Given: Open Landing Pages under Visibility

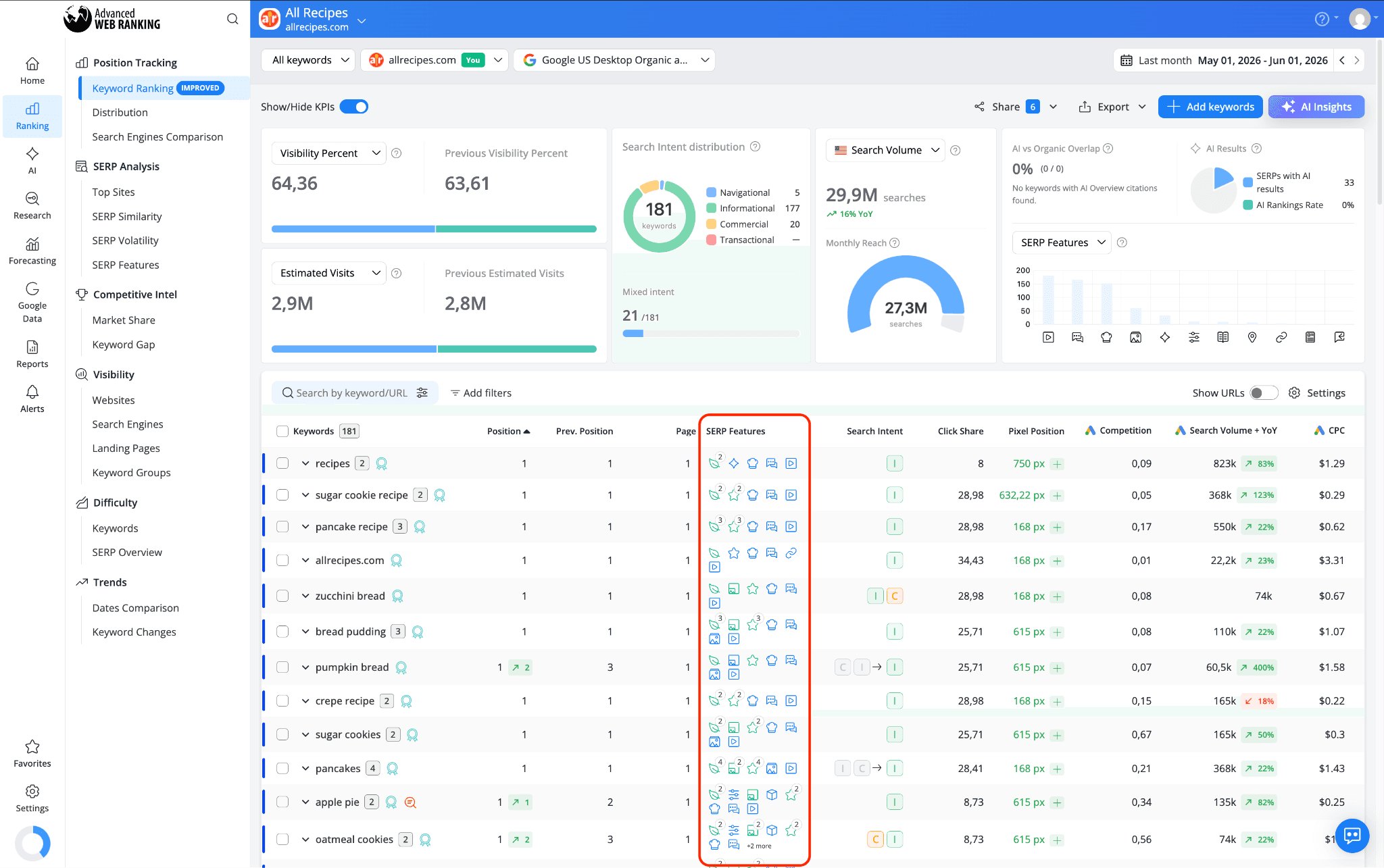Looking at the screenshot, I should (126, 449).
